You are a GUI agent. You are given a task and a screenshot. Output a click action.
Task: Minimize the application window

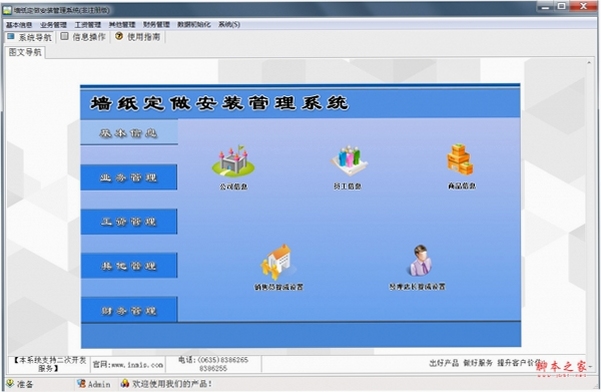point(545,7)
